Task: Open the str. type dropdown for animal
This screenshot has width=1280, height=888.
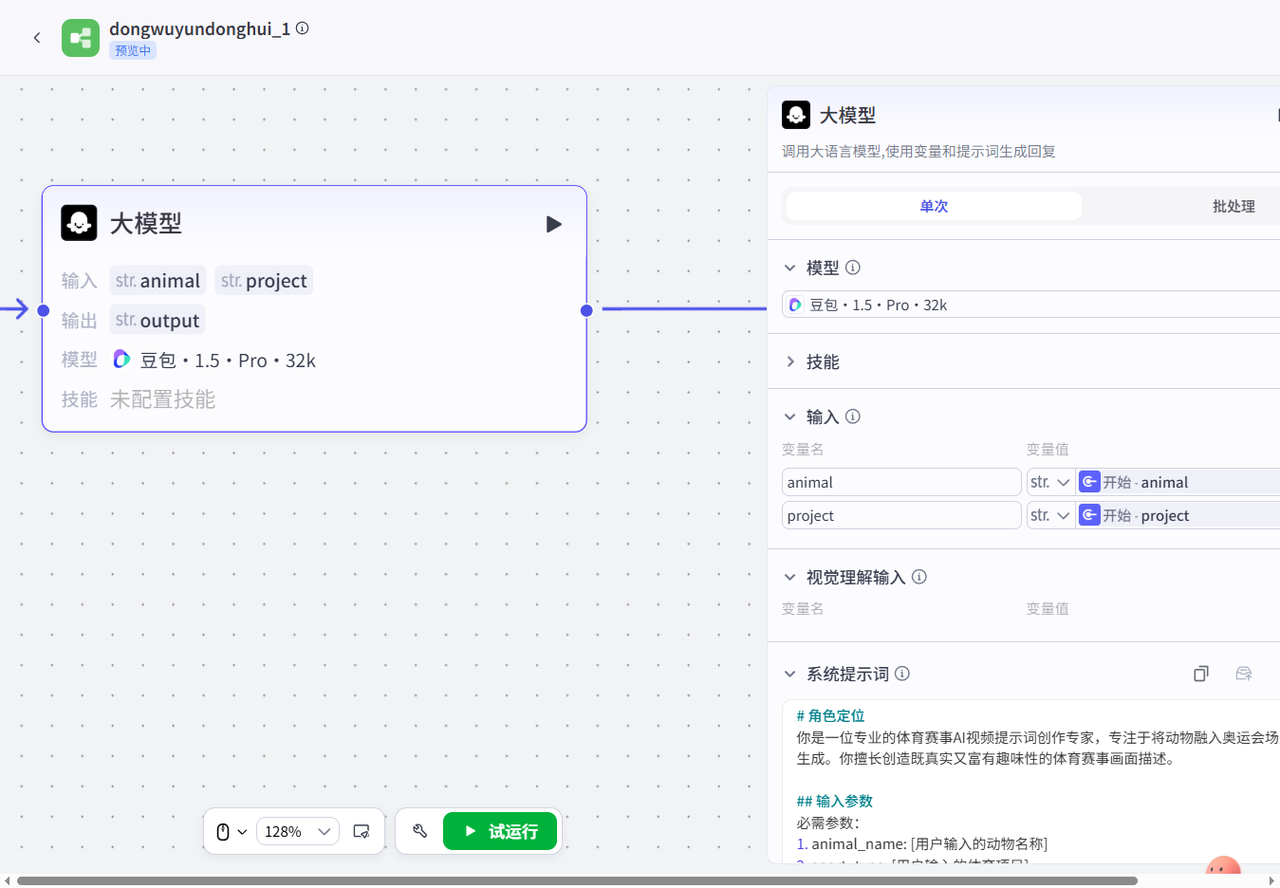Action: coord(1051,482)
